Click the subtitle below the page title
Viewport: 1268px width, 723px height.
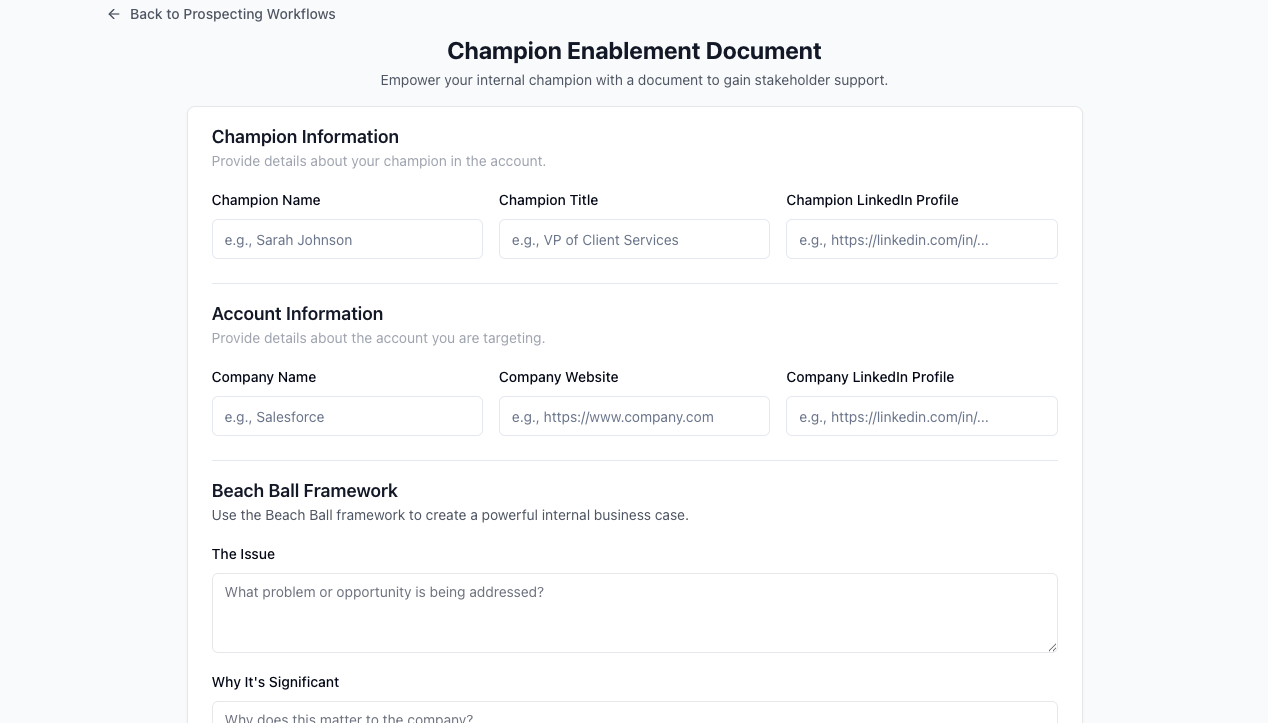[634, 80]
